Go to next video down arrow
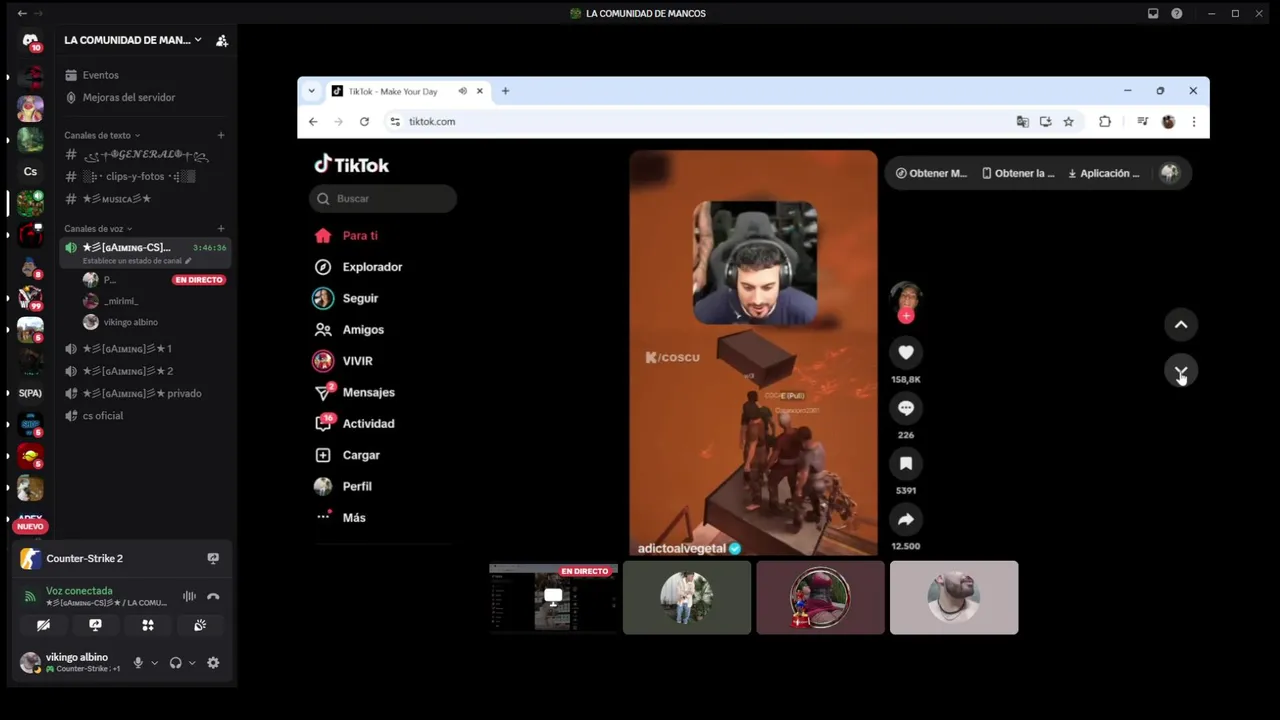This screenshot has width=1280, height=720. pos(1181,371)
